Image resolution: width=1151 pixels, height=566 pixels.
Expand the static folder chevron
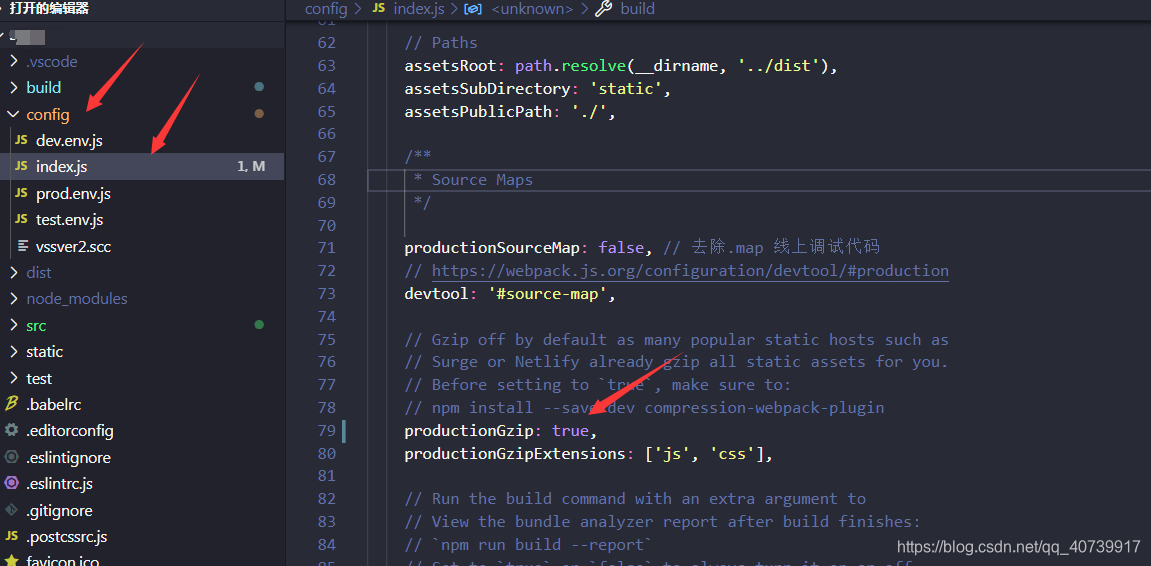13,352
